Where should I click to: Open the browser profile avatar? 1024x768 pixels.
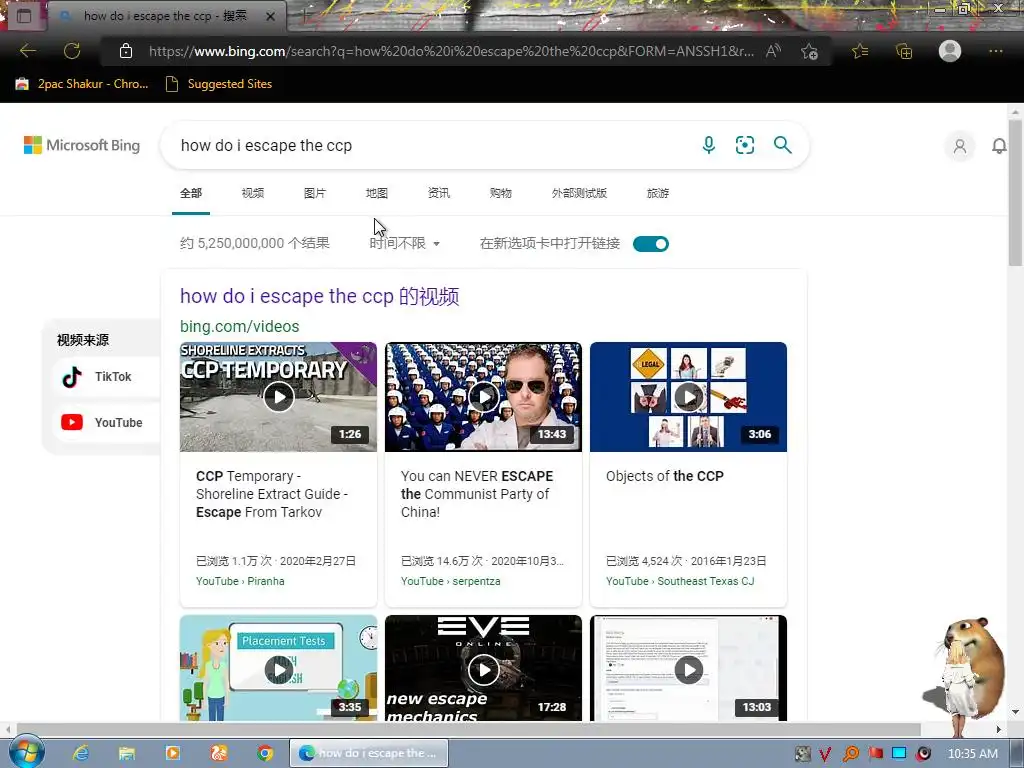pyautogui.click(x=950, y=51)
